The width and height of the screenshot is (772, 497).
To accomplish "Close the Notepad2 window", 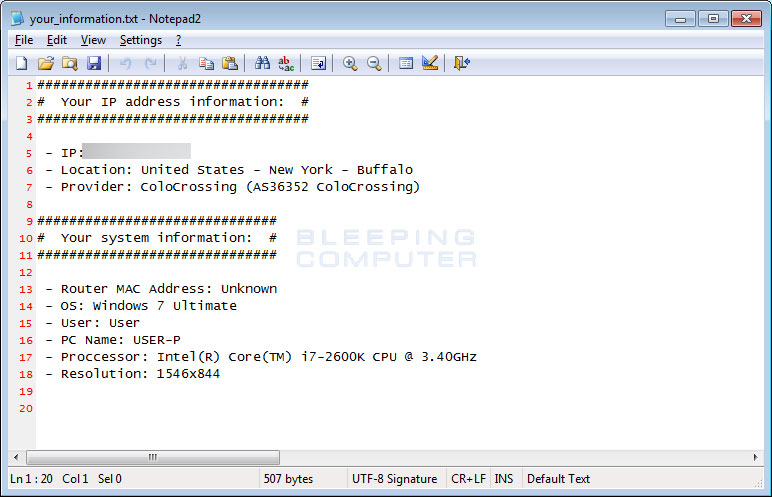I will coord(746,19).
